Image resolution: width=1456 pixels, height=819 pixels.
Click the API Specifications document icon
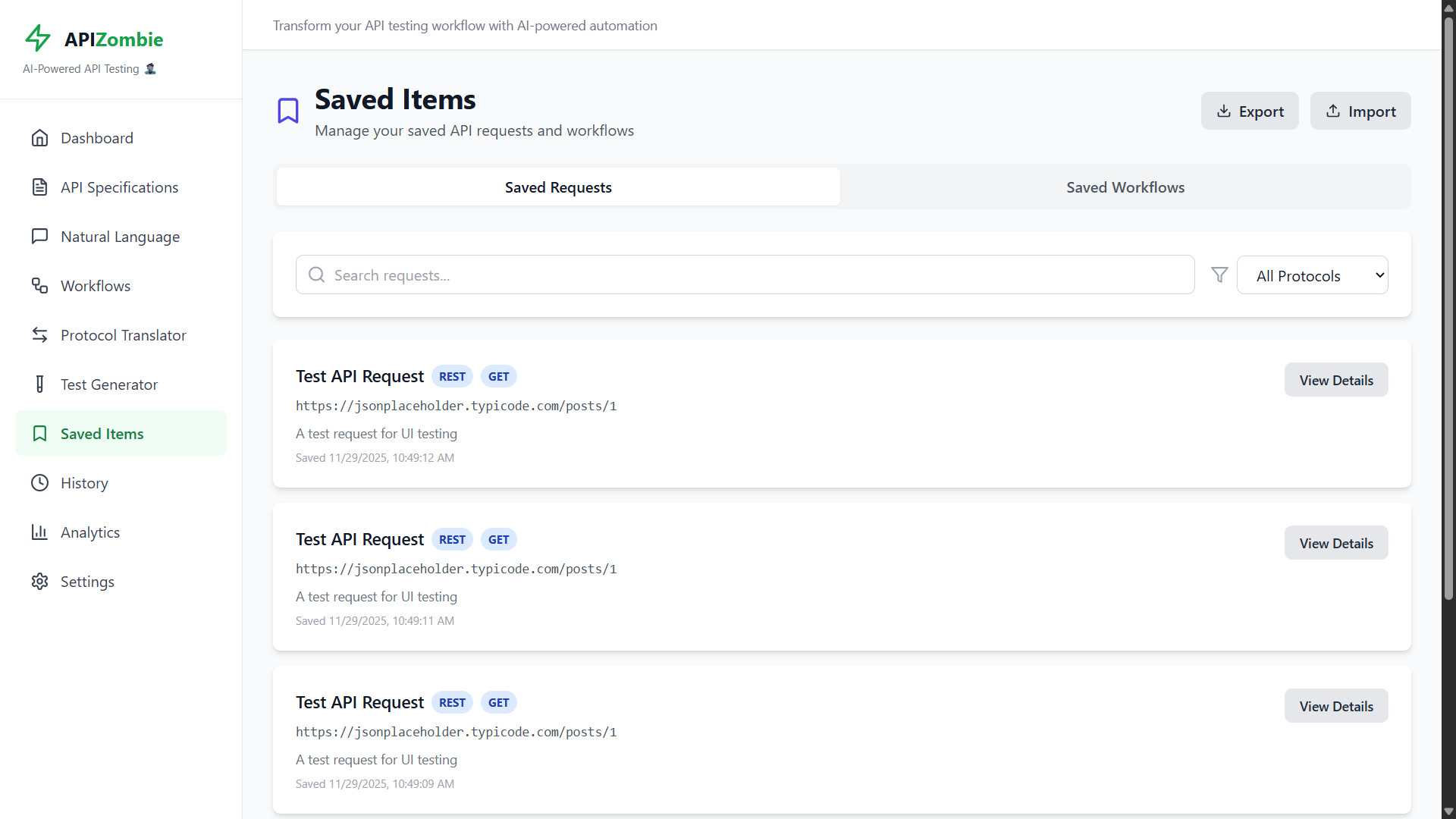pos(39,187)
